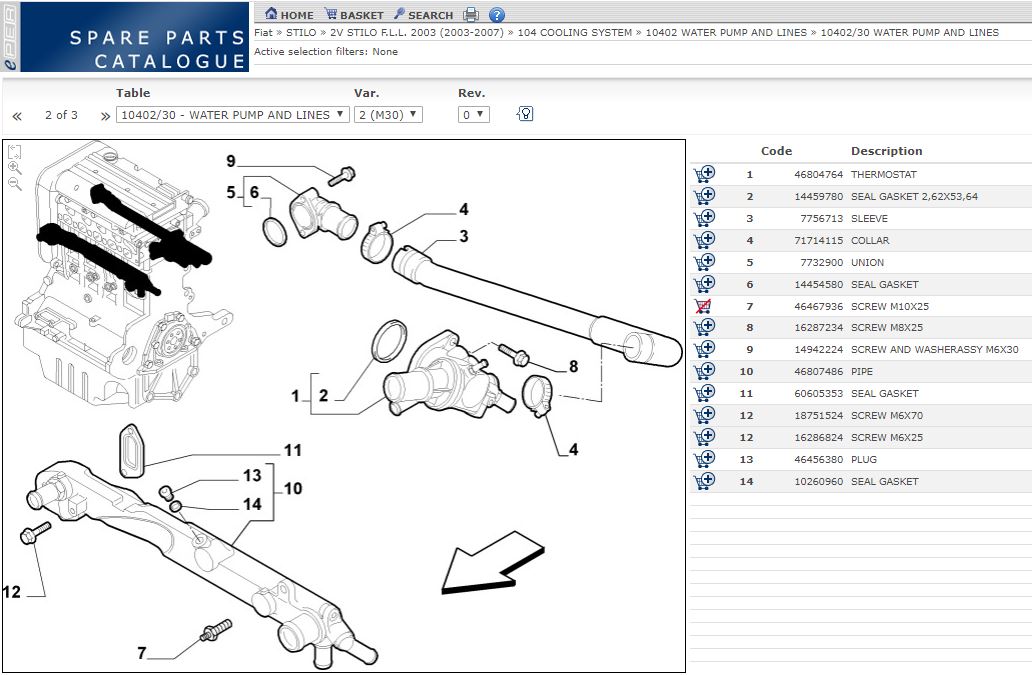
Task: Add SCREW M8X25 to basket
Action: (x=704, y=328)
